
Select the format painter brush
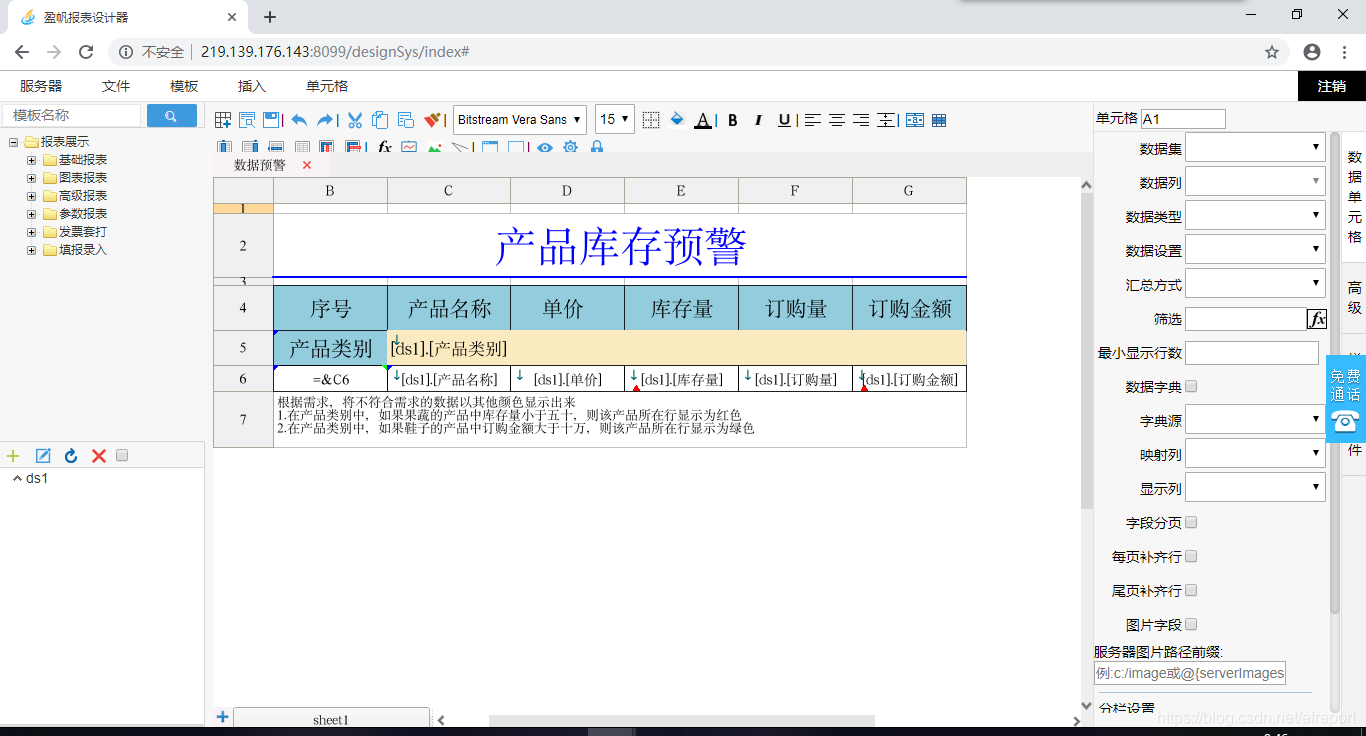click(x=433, y=120)
